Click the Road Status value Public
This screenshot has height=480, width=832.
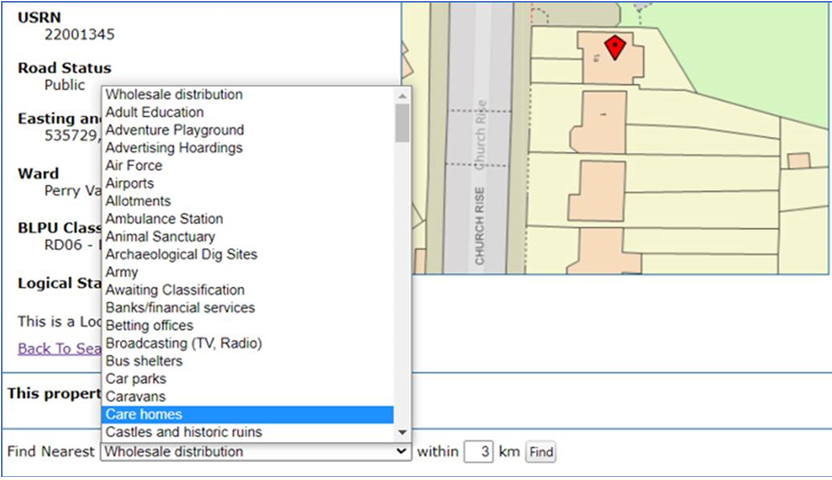click(65, 85)
